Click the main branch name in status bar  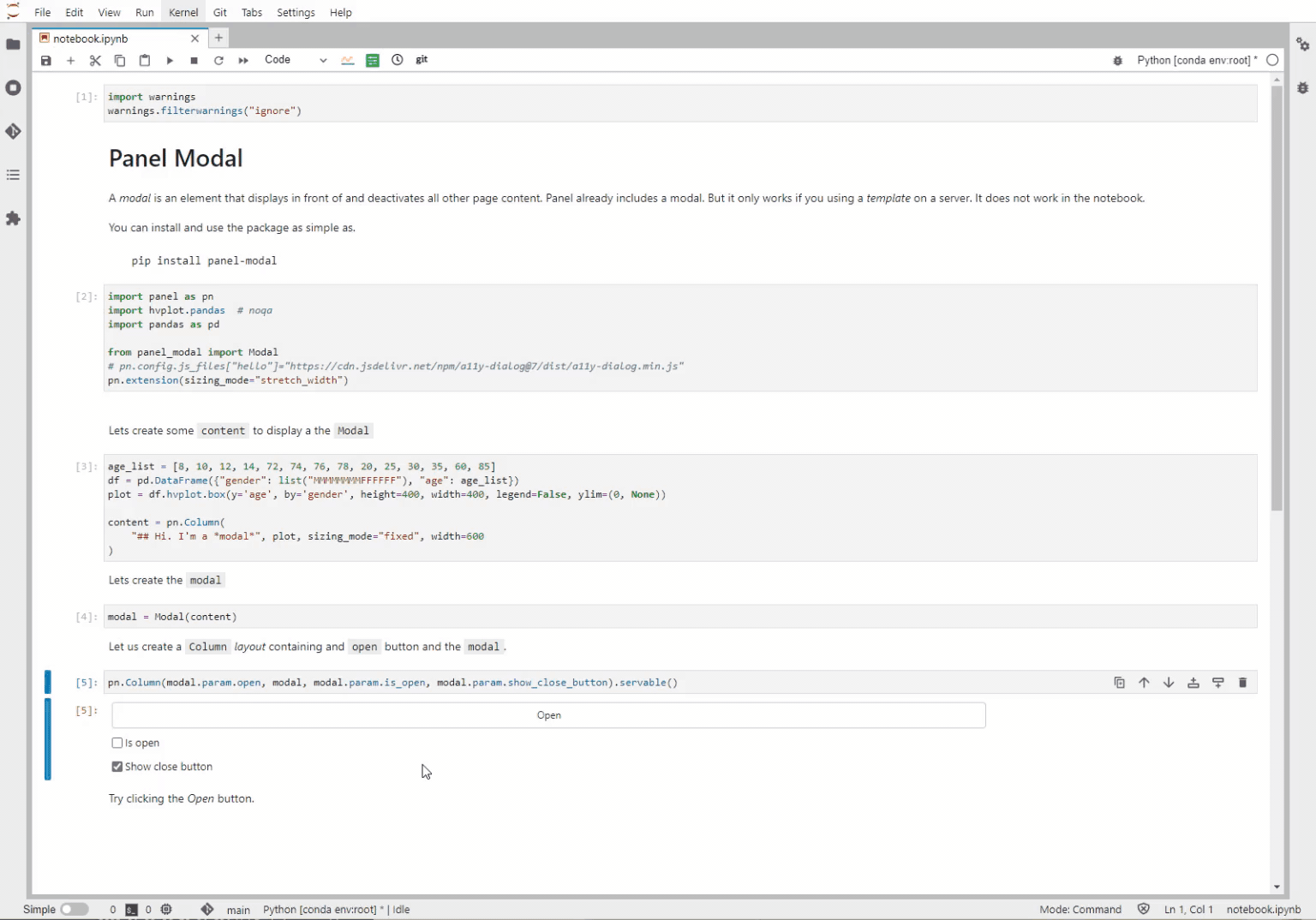pyautogui.click(x=238, y=910)
